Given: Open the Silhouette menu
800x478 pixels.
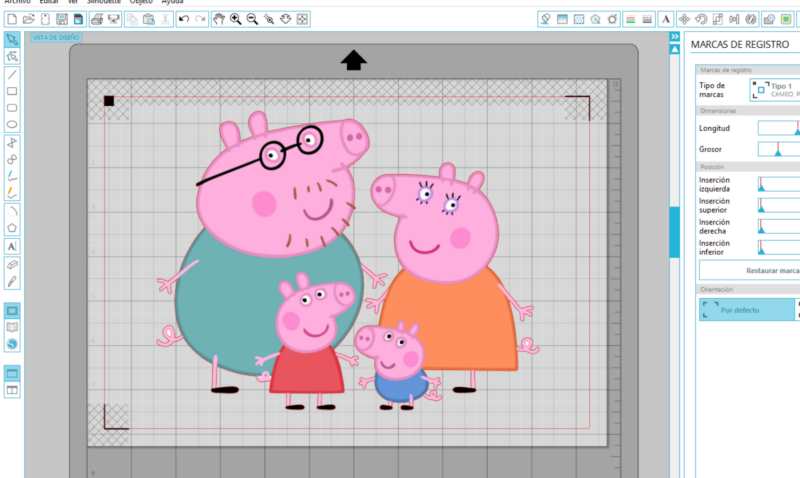Looking at the screenshot, I should [104, 2].
